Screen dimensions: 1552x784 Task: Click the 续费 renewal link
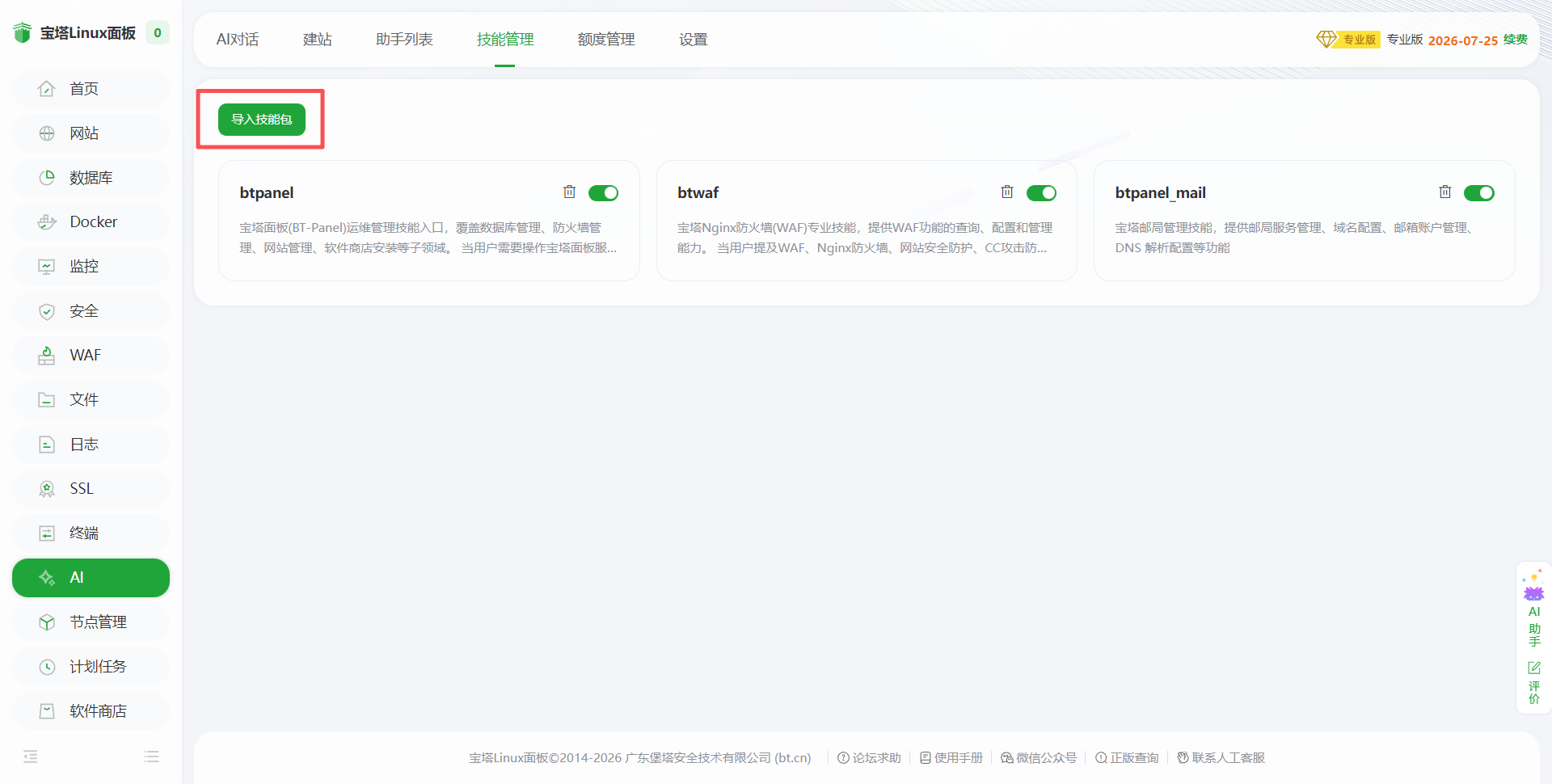click(x=1516, y=40)
